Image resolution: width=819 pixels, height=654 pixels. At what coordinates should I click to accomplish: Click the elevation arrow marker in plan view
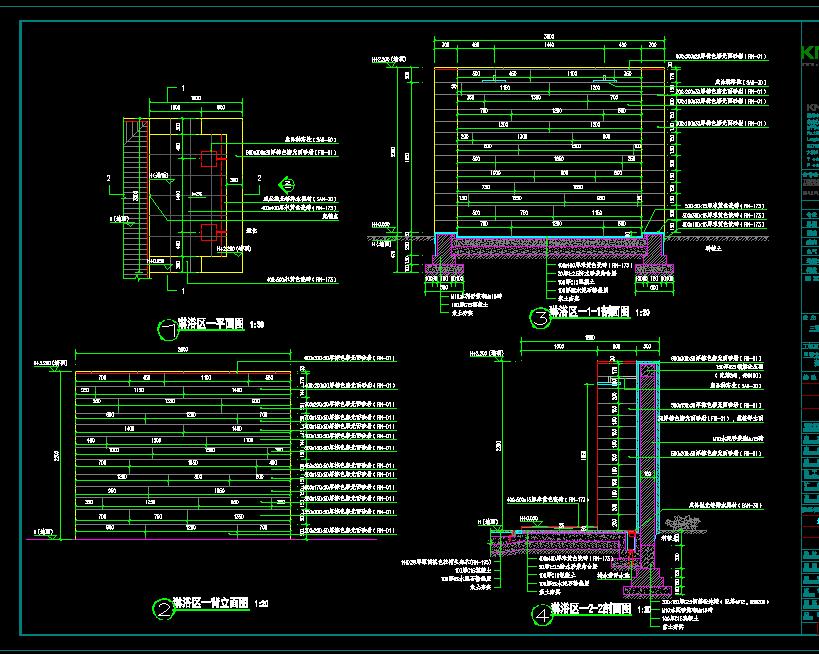pos(286,184)
